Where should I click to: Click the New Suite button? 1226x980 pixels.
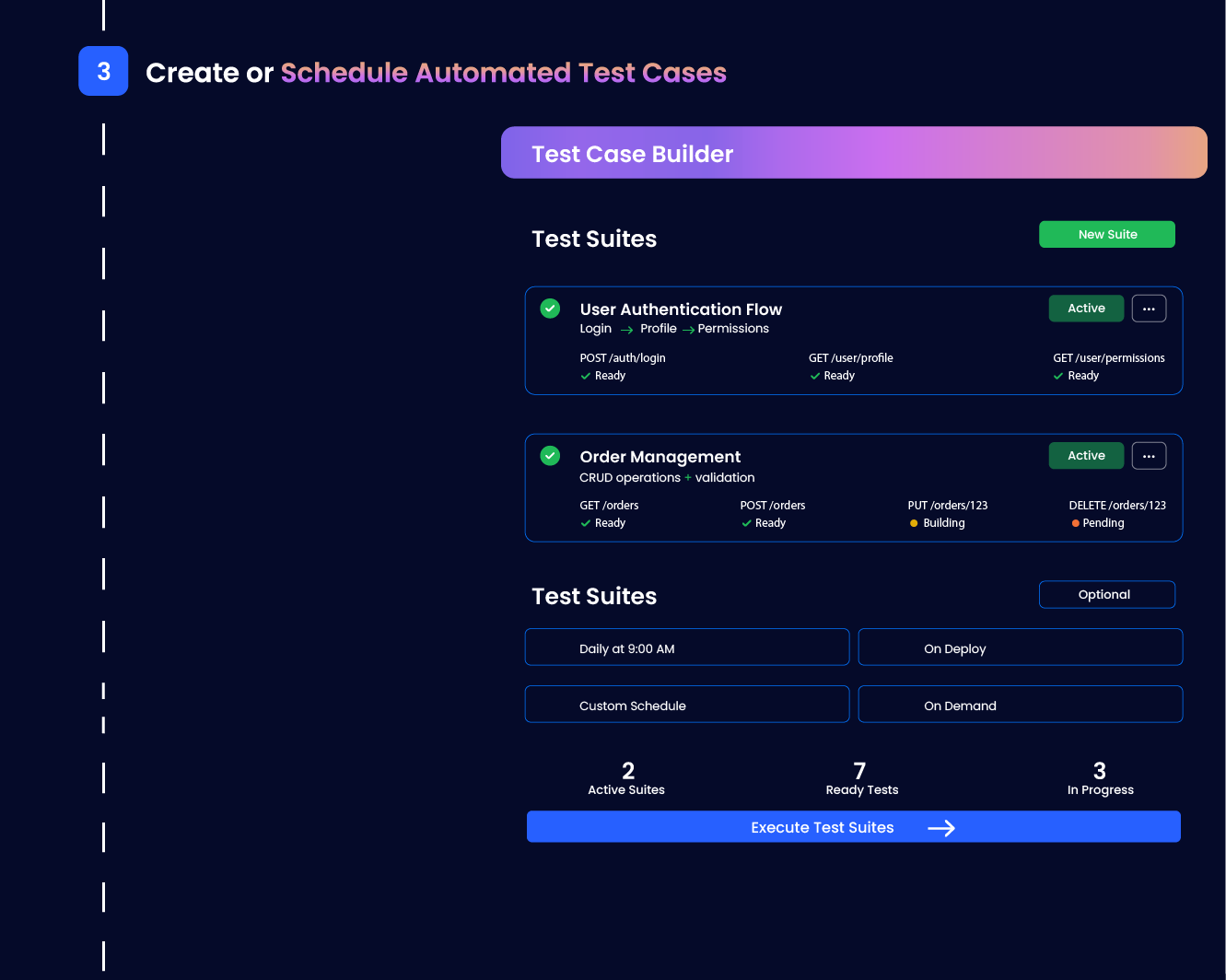coord(1107,234)
